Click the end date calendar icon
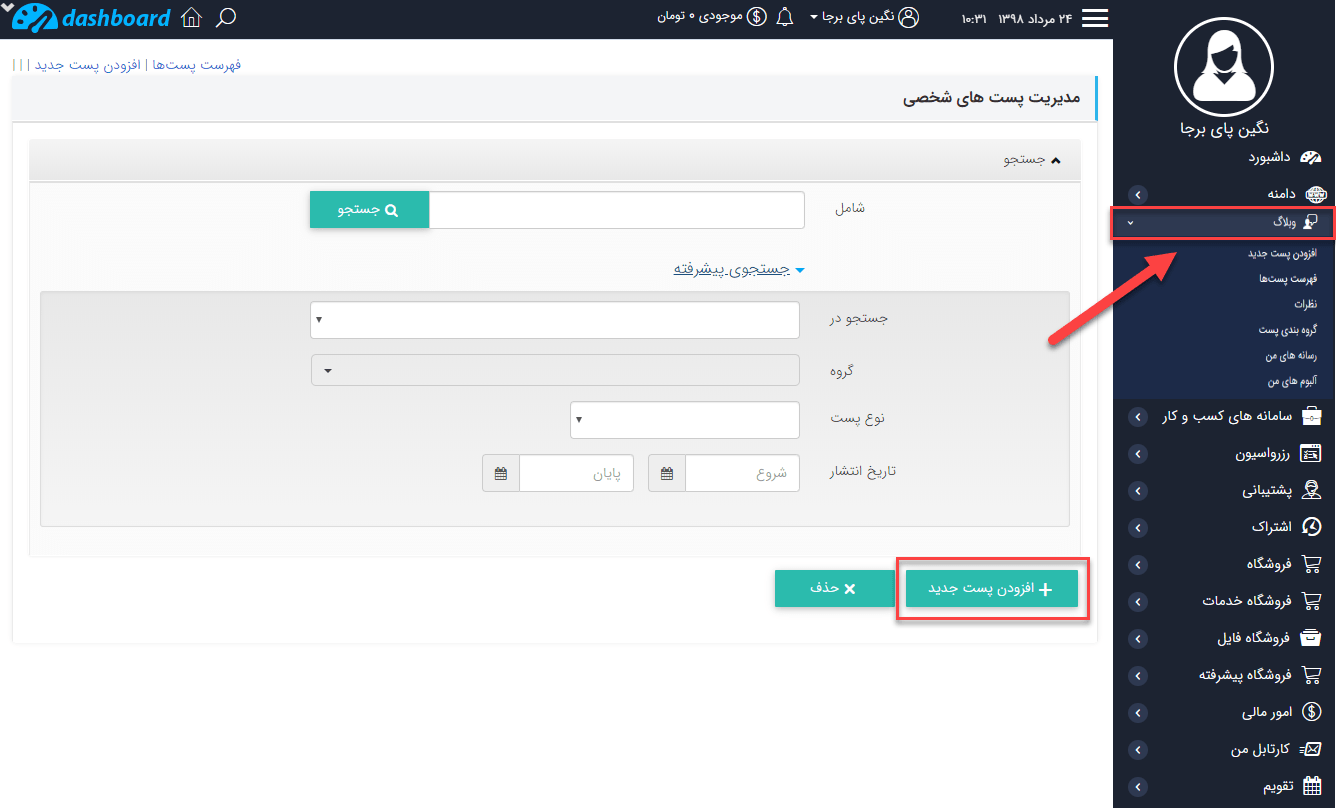Image resolution: width=1336 pixels, height=808 pixels. [501, 473]
